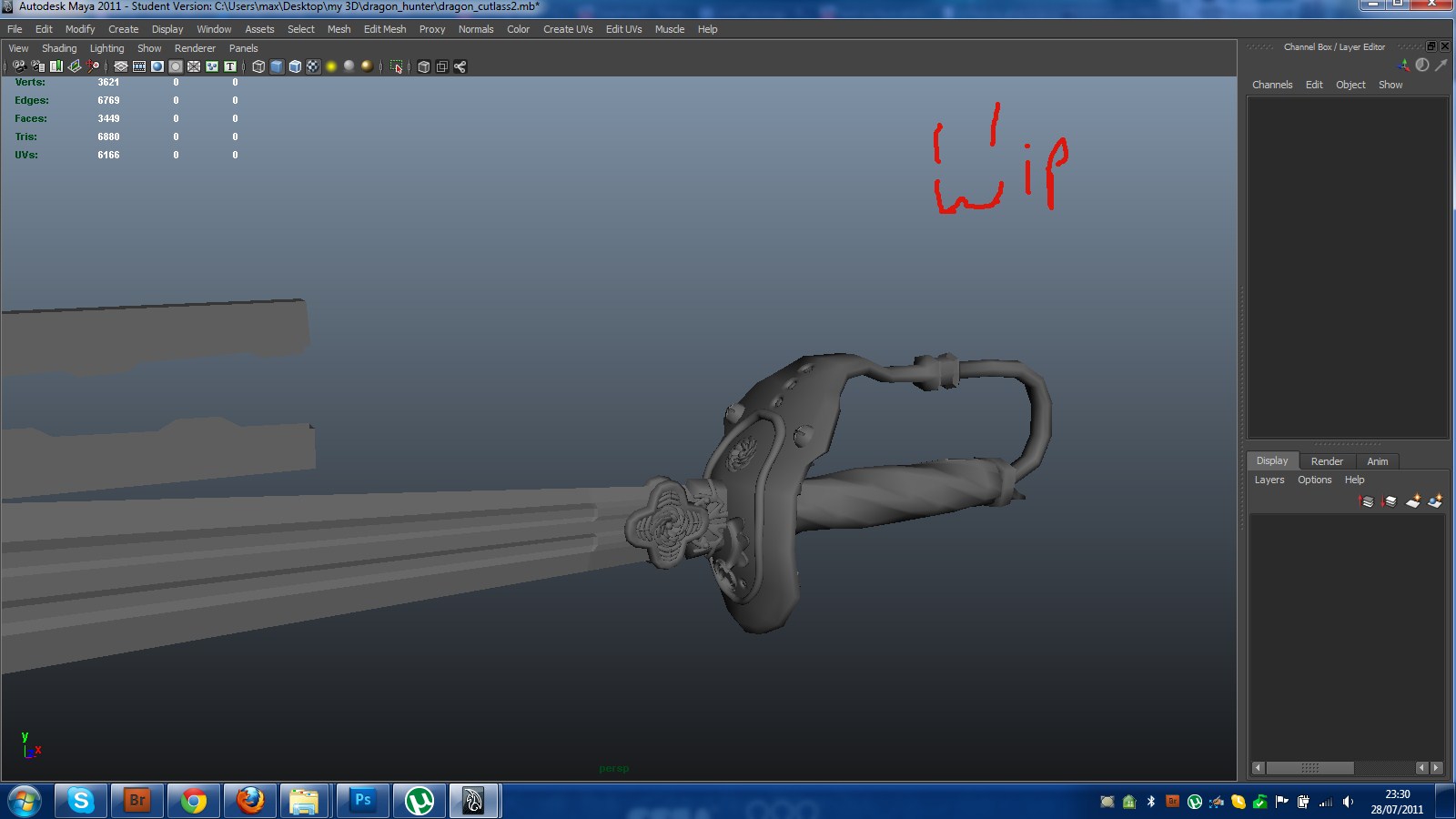Open the Edit Mesh menu
The image size is (1456, 819).
pos(385,29)
